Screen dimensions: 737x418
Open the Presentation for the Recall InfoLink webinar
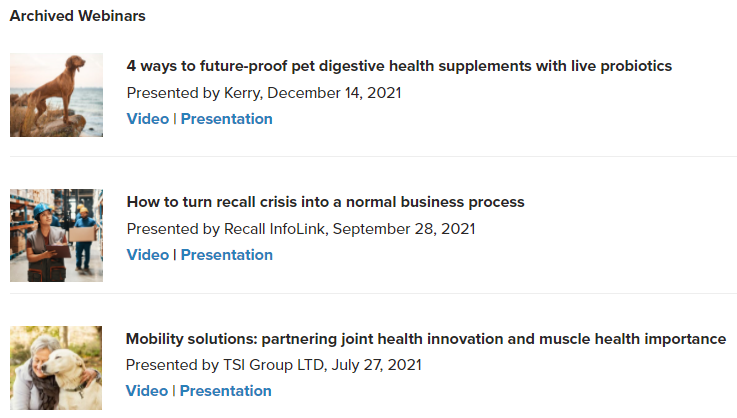pyautogui.click(x=227, y=254)
